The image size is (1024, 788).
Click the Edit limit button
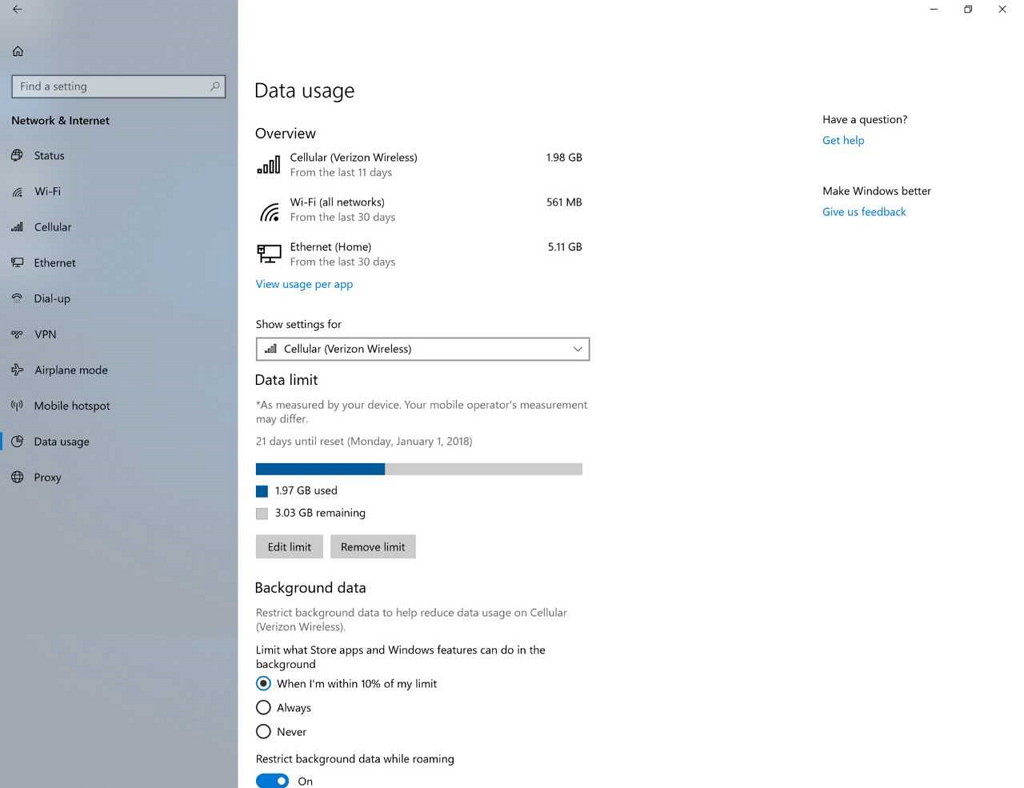289,547
